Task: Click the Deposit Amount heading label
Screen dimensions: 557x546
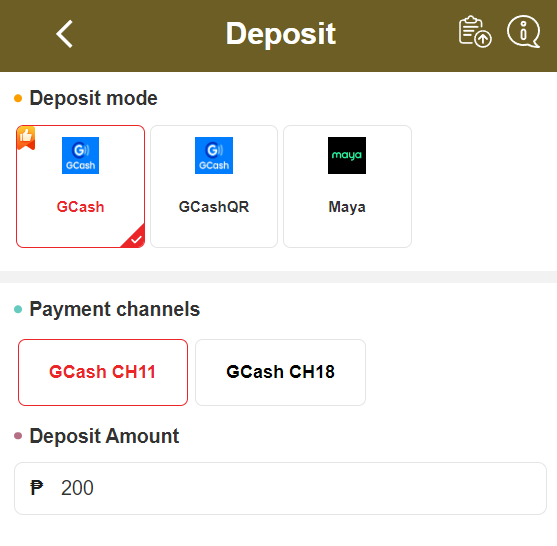Action: click(104, 436)
